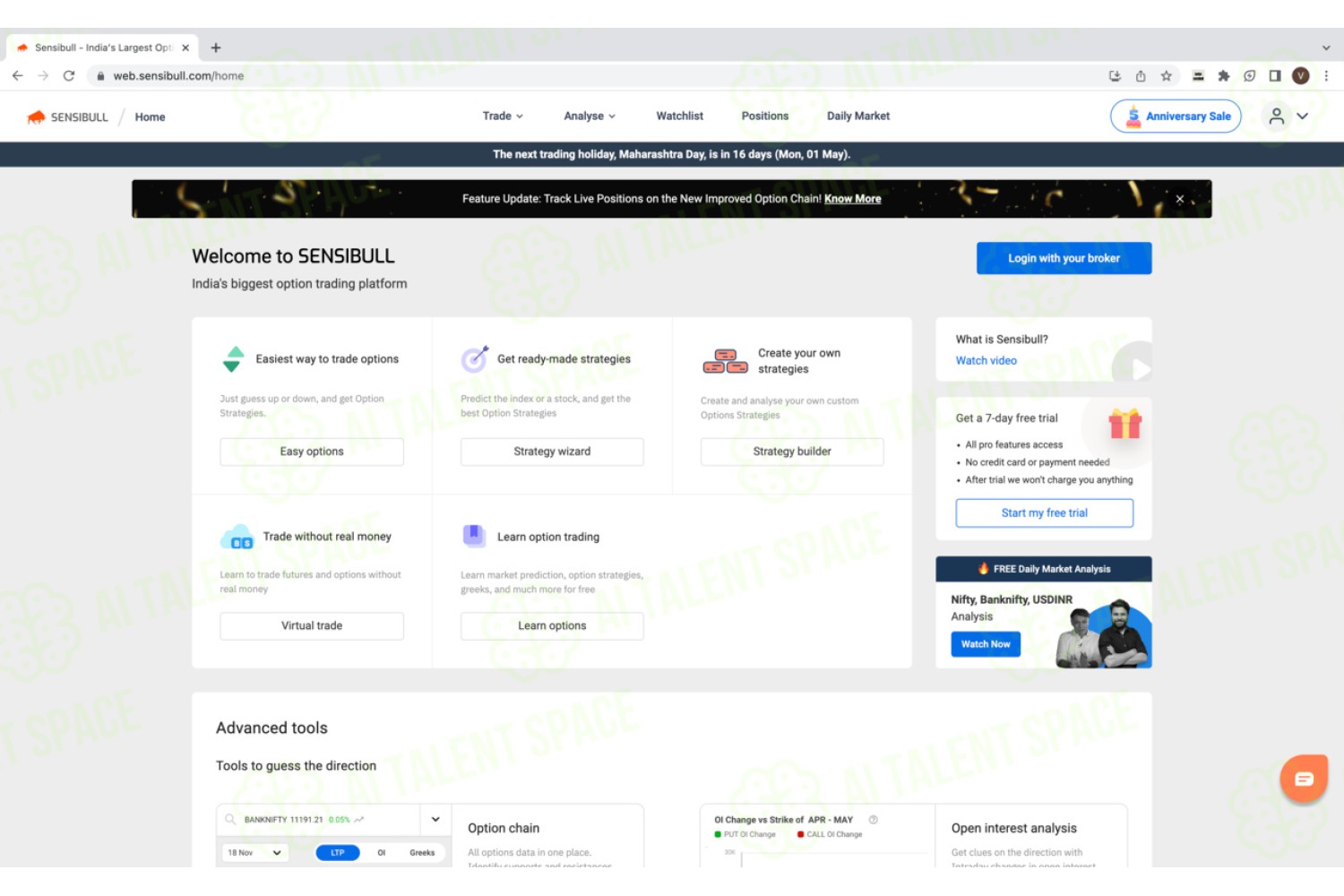
Task: Toggle the browser side panel icon
Action: (1275, 76)
